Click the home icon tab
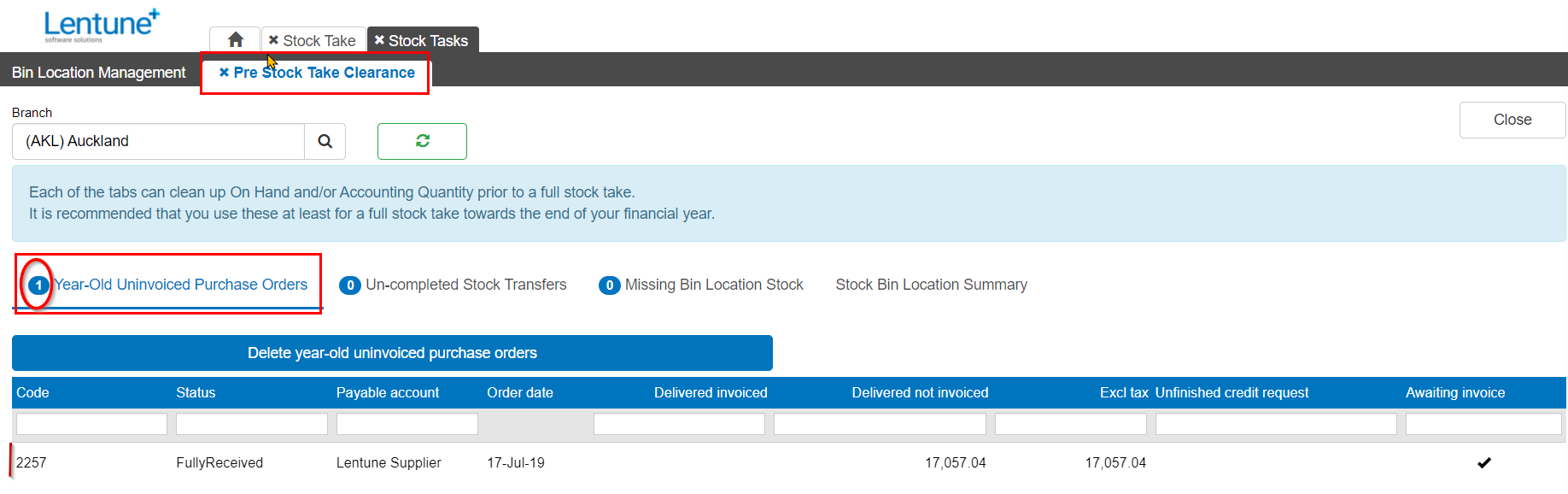The image size is (1568, 494). coord(236,40)
